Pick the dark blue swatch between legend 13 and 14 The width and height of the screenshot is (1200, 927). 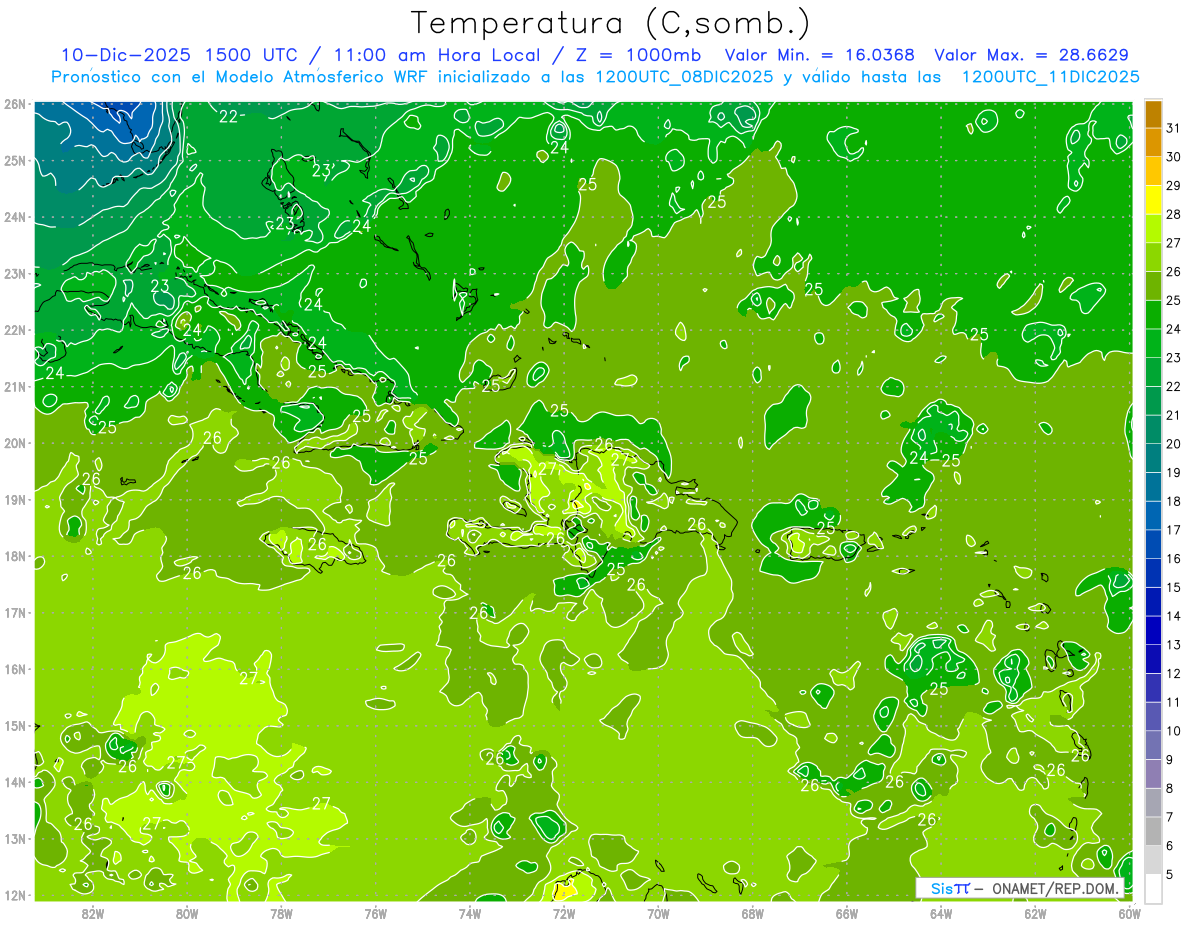tap(1153, 630)
